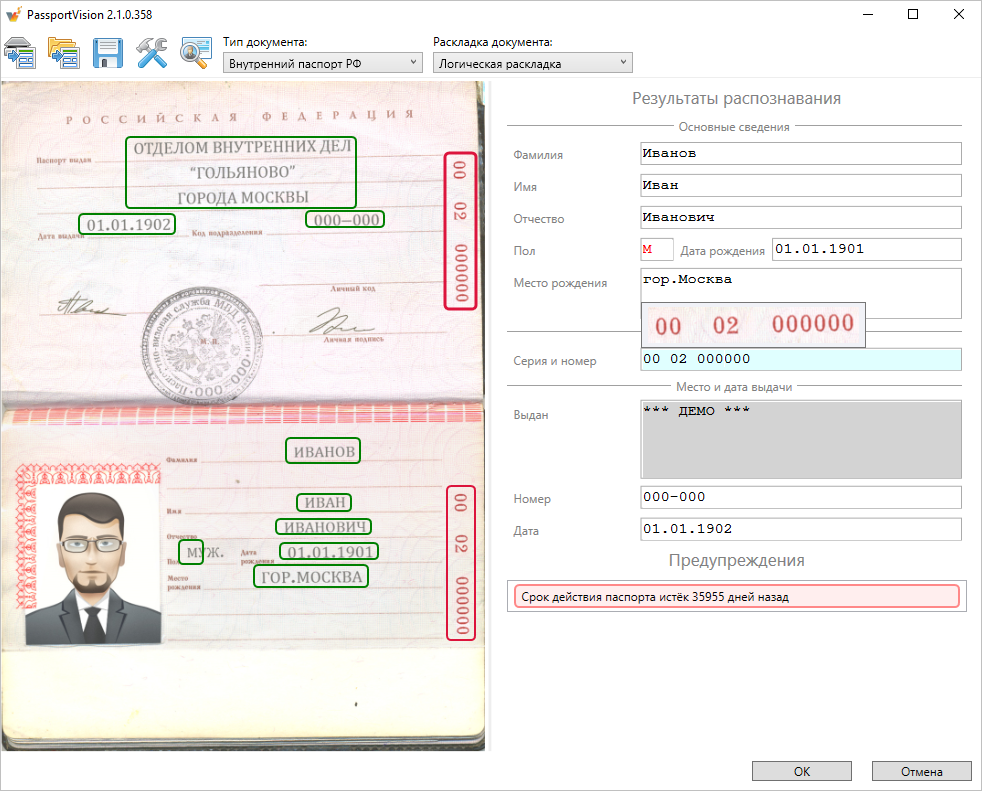The image size is (982, 791).
Task: Click the Фамилия field with Иванов
Action: 800,153
